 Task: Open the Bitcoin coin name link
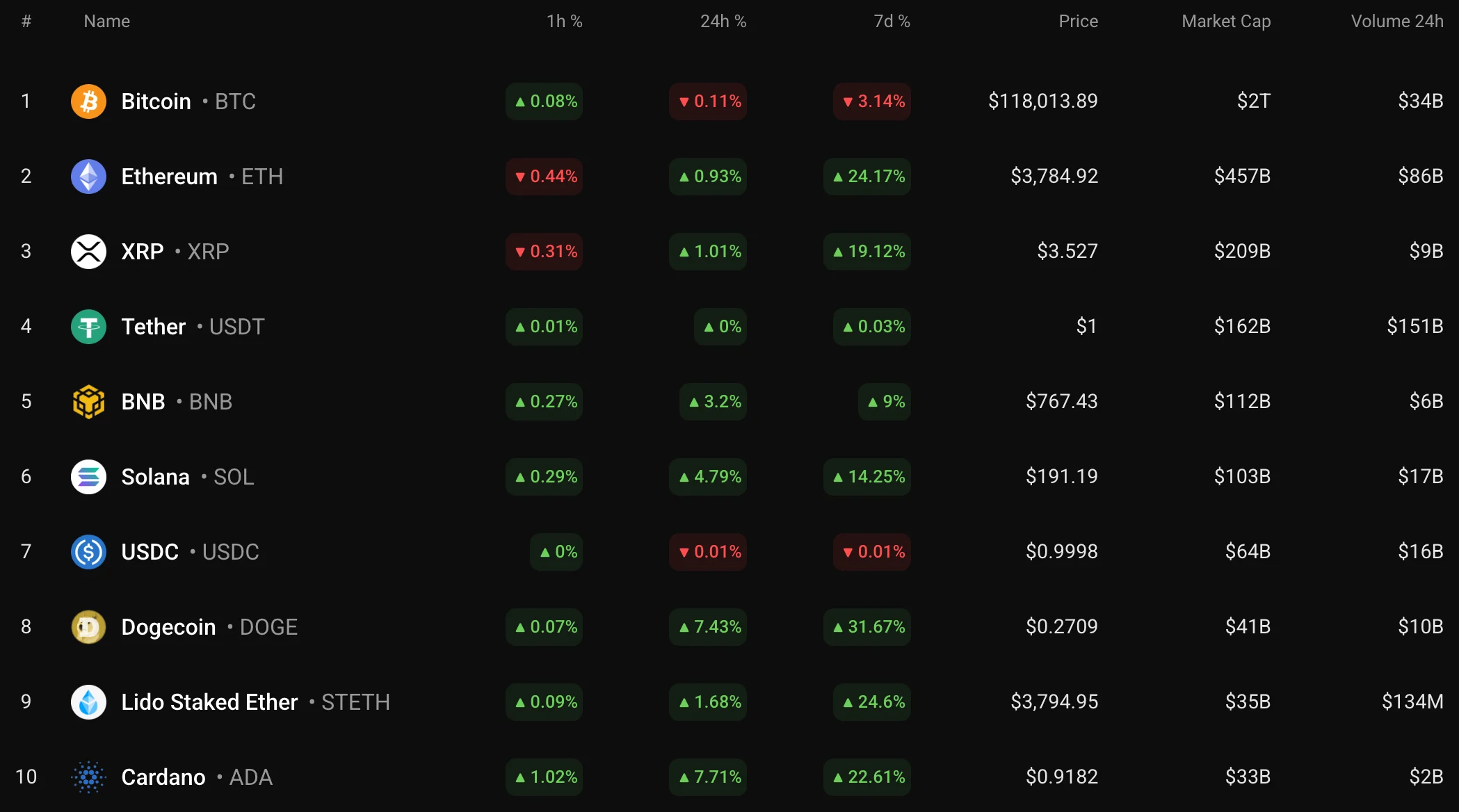[x=156, y=101]
